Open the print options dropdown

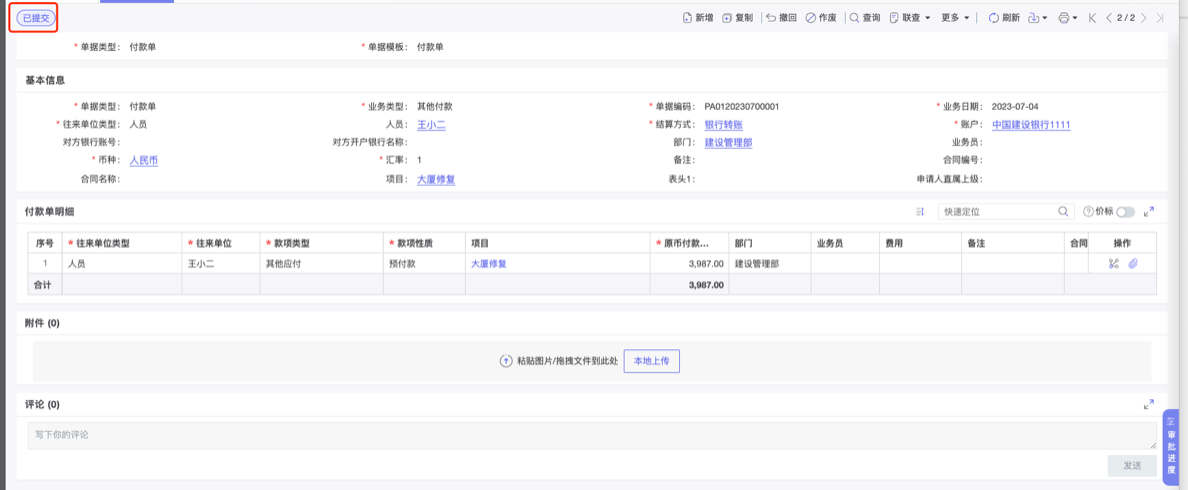[1067, 18]
